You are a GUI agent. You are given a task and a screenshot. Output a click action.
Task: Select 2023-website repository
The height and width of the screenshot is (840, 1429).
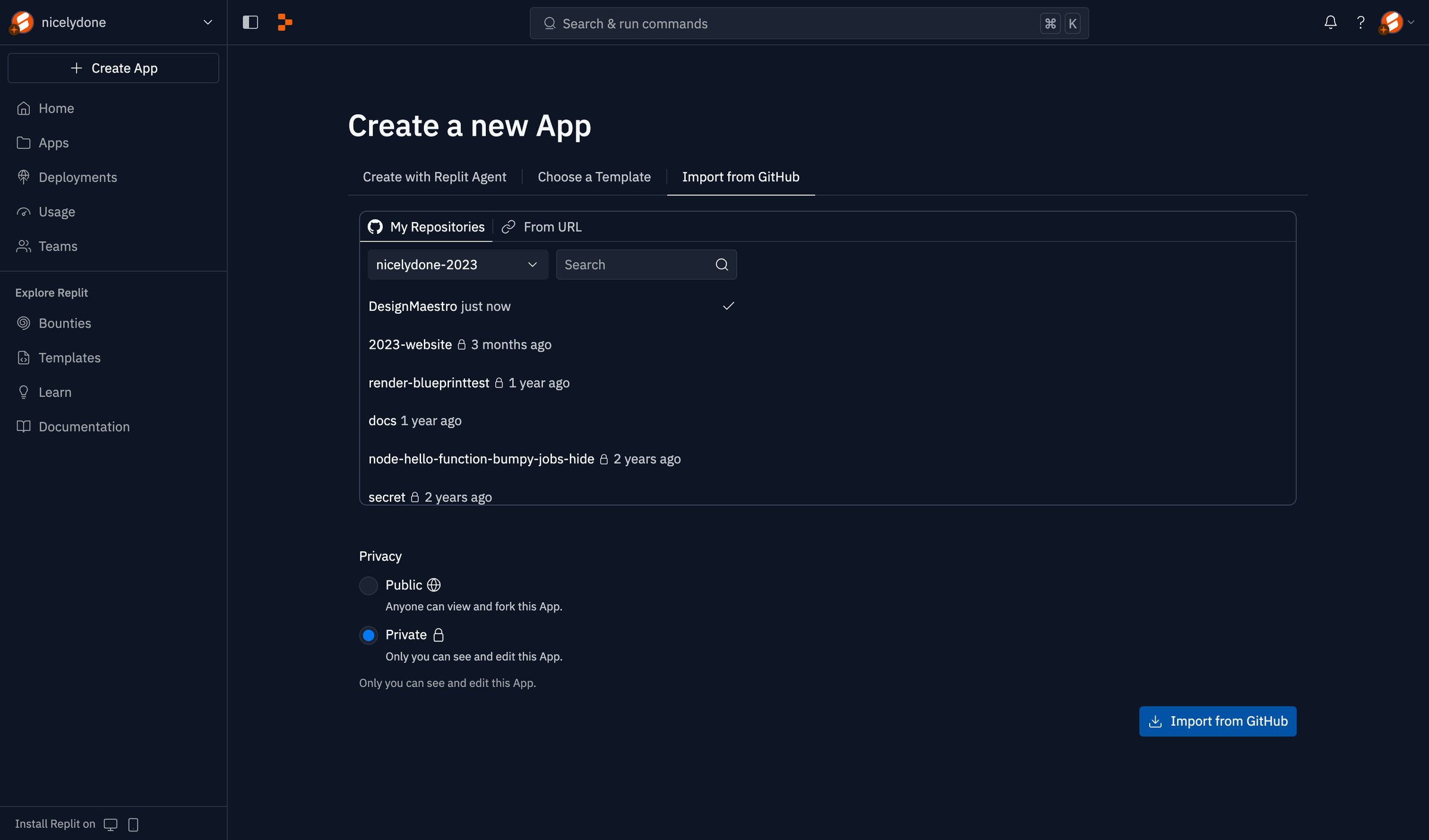click(x=552, y=344)
